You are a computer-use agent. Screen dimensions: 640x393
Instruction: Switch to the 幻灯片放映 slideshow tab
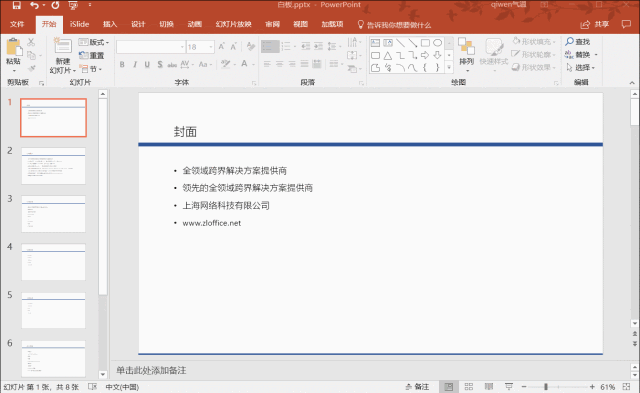tap(233, 24)
